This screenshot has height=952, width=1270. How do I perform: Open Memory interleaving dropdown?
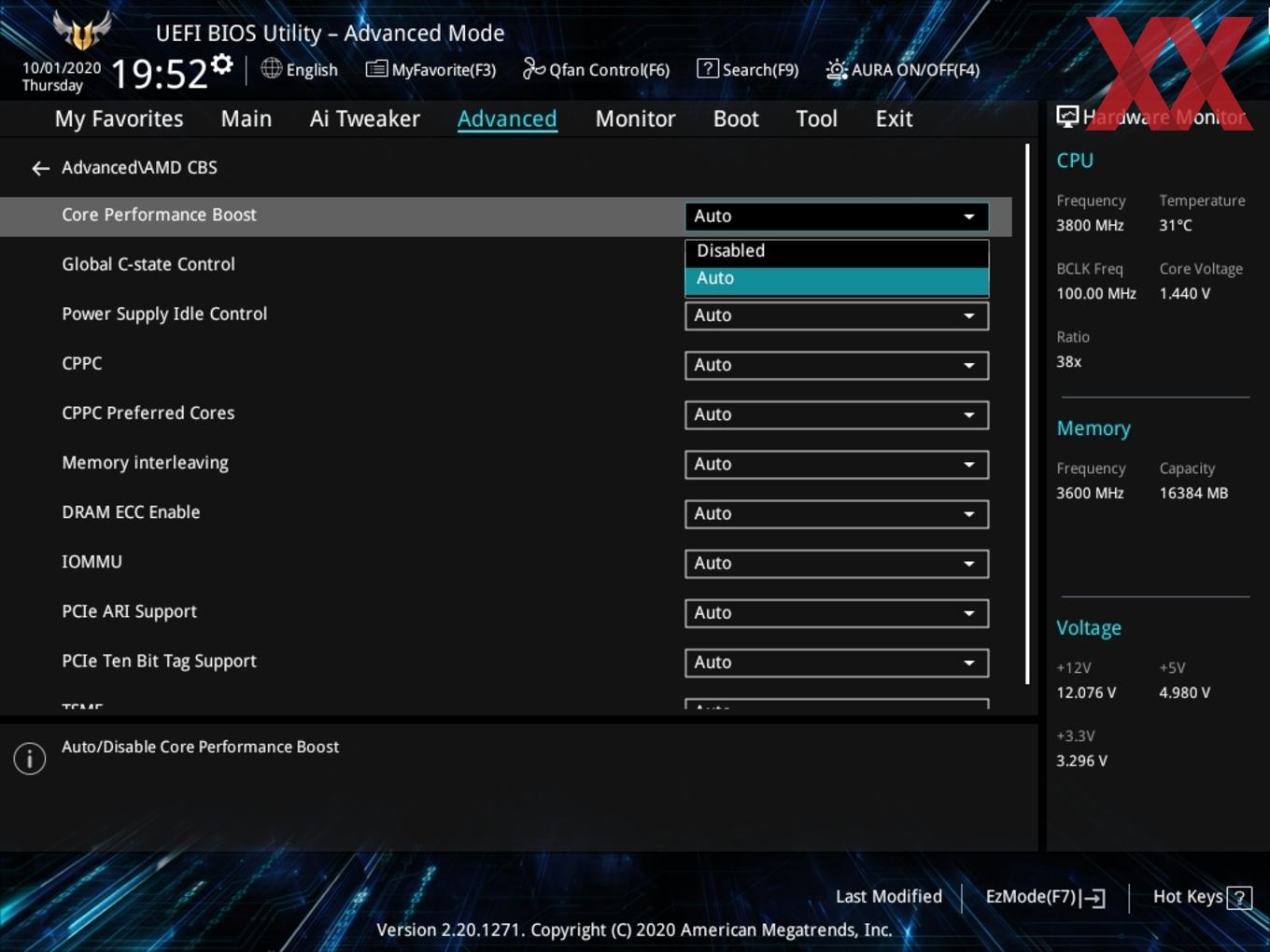[837, 464]
